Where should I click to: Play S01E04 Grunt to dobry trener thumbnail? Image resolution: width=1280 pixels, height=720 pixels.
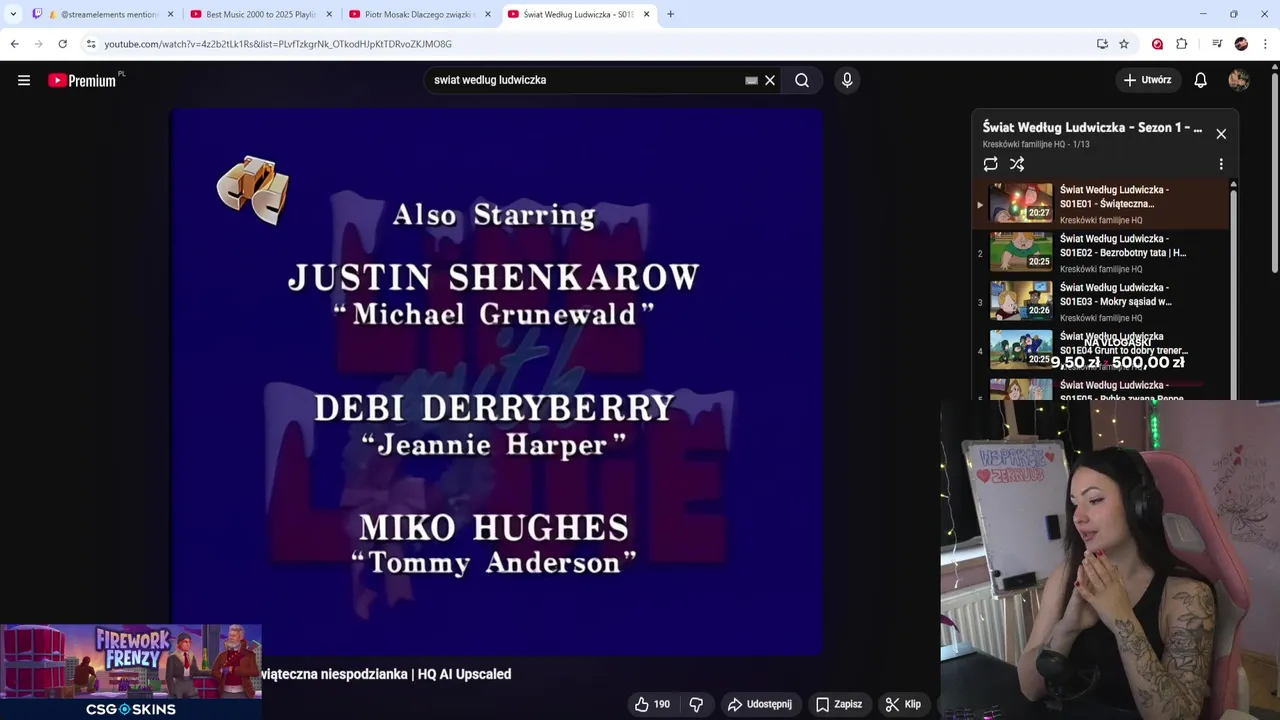pyautogui.click(x=1021, y=349)
